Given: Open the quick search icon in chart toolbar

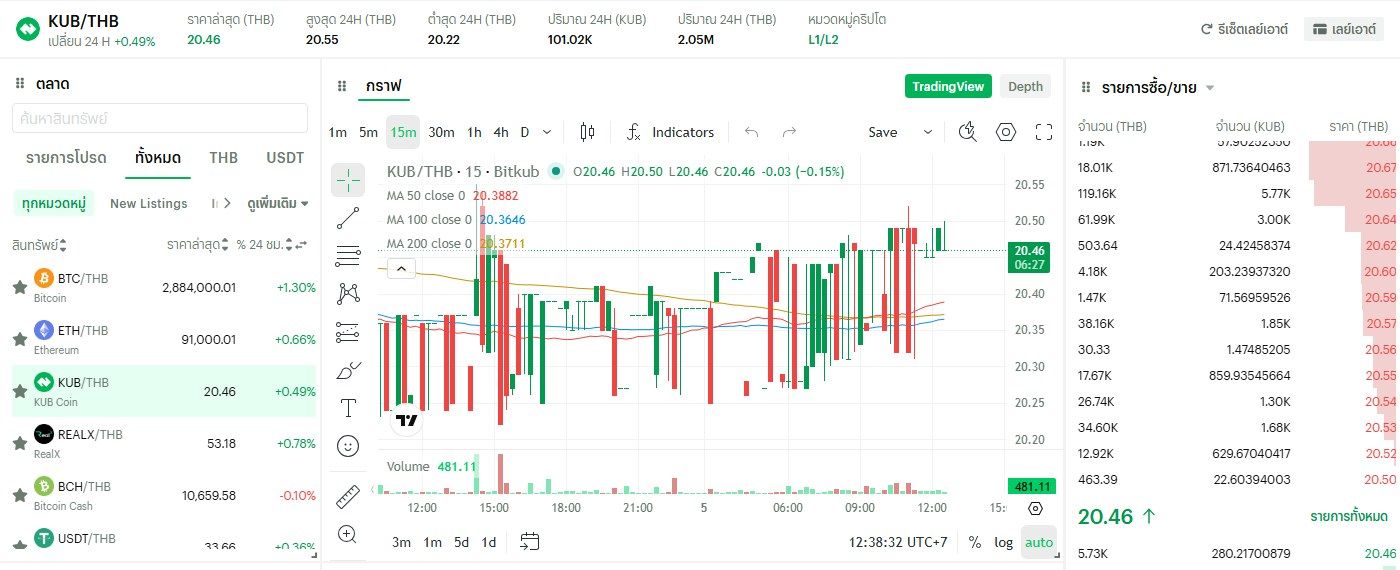Looking at the screenshot, I should click(x=967, y=132).
